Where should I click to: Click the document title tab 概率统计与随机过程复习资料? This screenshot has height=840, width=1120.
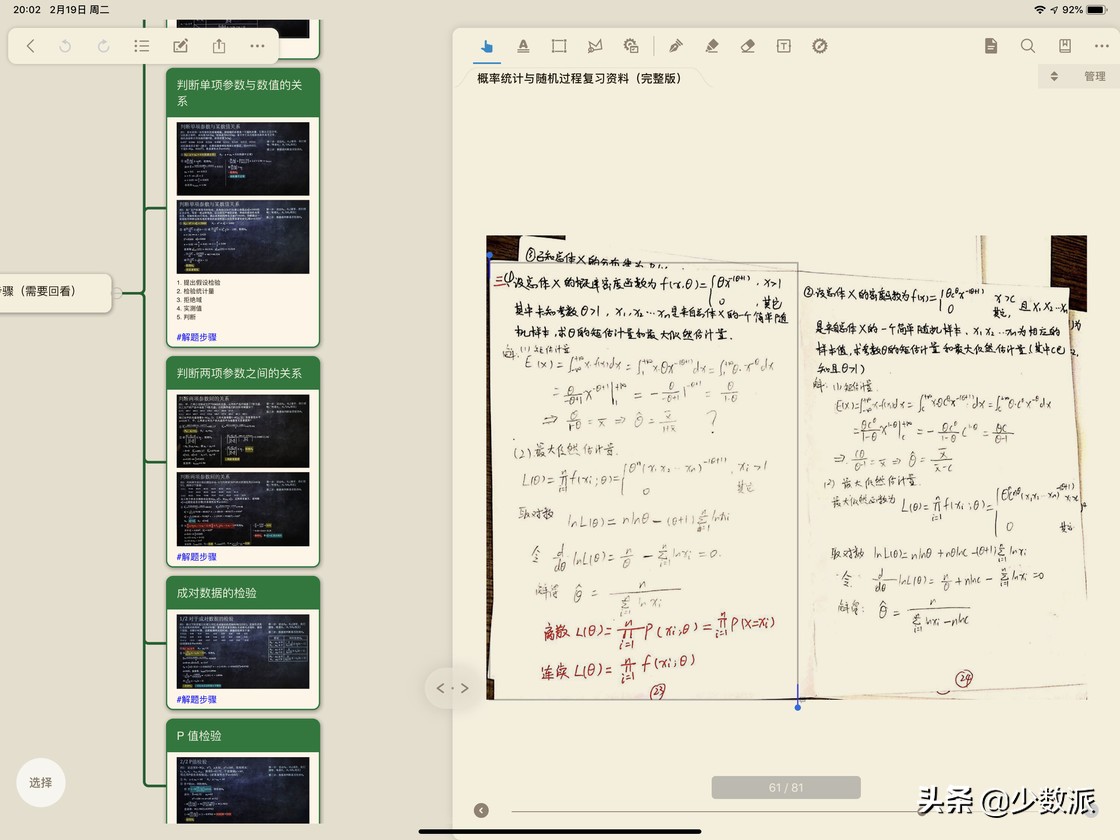[x=579, y=79]
